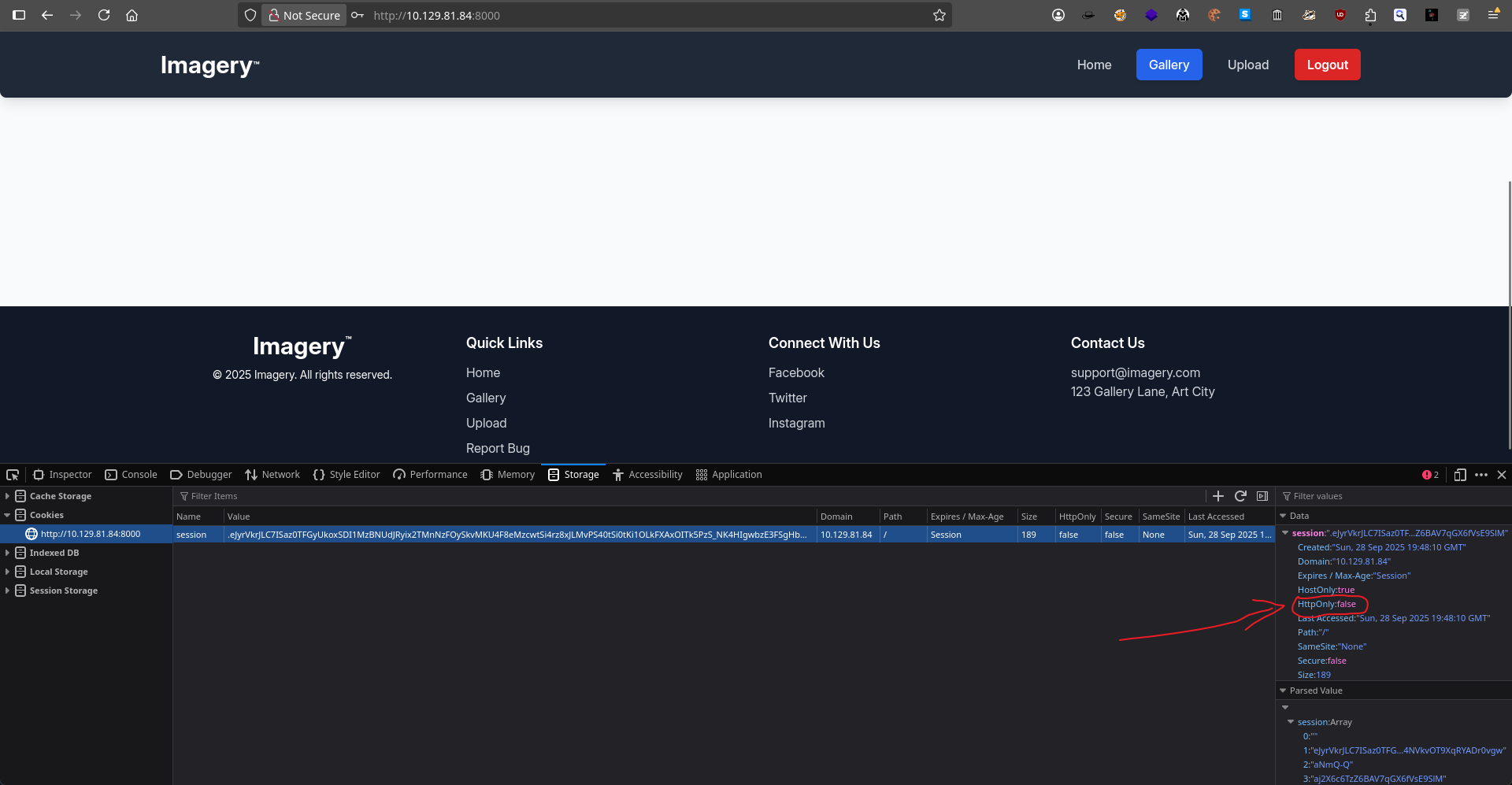Click the add new cookie plus icon
This screenshot has width=1512, height=785.
point(1218,496)
